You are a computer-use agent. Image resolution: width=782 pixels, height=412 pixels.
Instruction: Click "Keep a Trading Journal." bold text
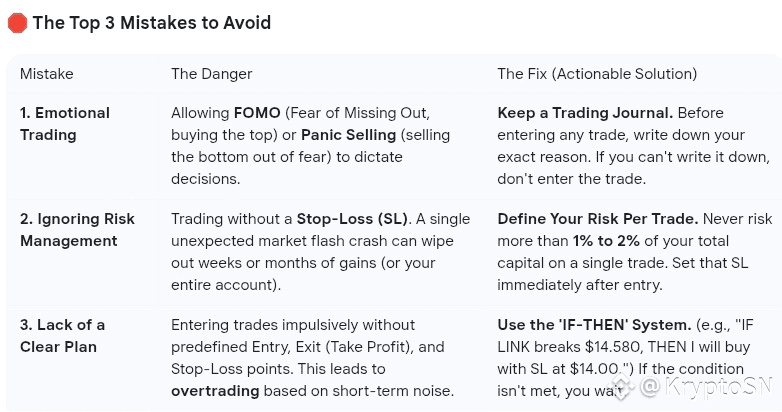(x=585, y=113)
